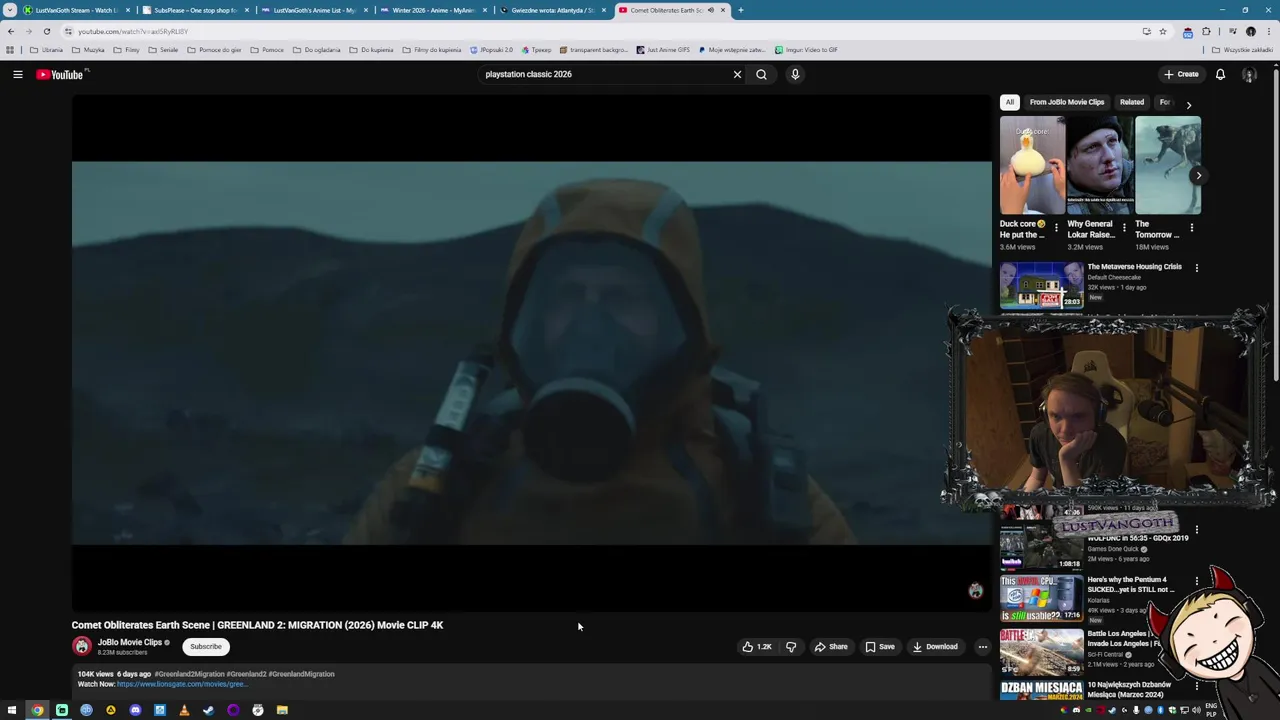Save the video to a playlist
Image resolution: width=1280 pixels, height=720 pixels.
coord(880,647)
